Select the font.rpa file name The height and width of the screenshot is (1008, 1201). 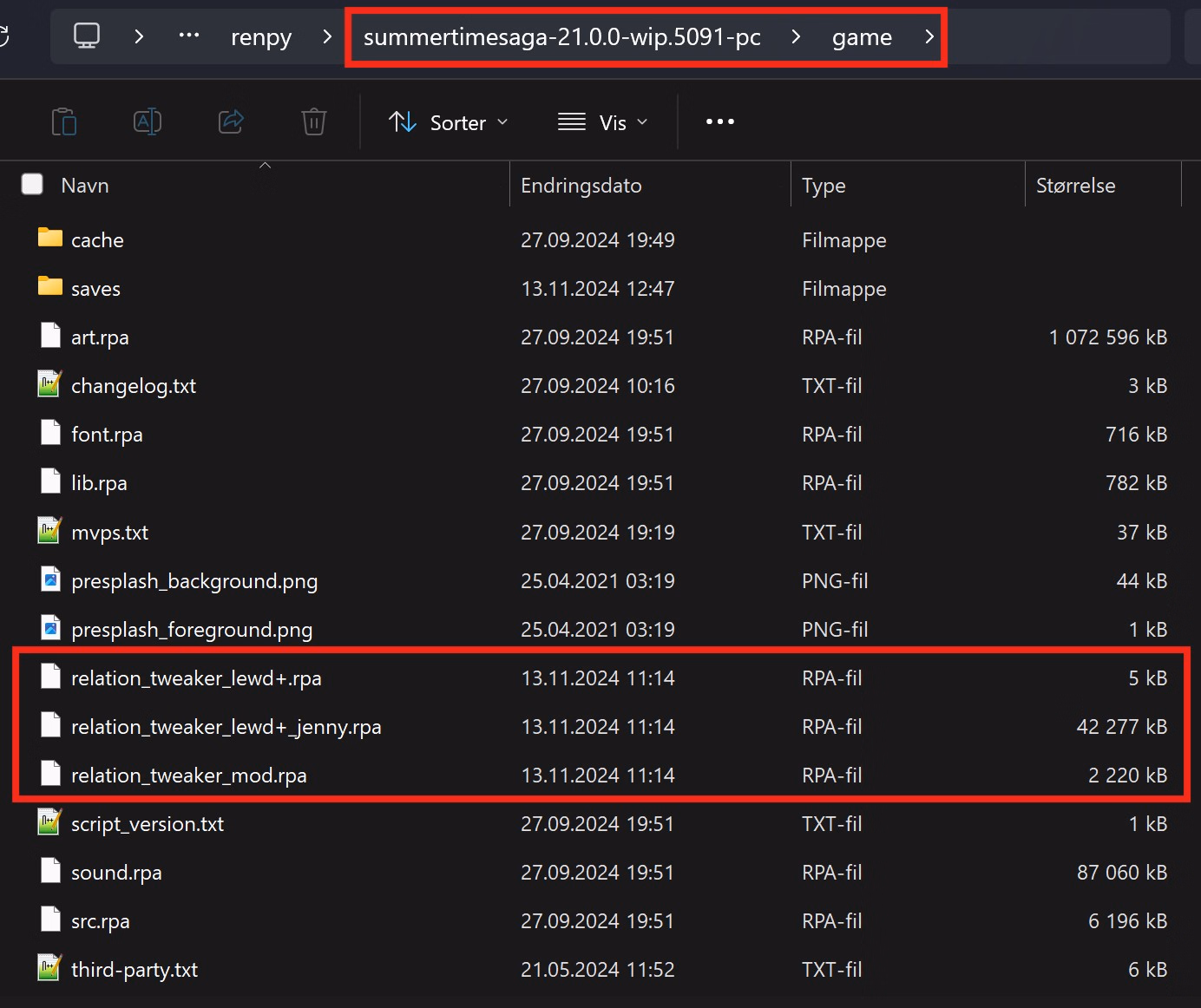point(107,435)
